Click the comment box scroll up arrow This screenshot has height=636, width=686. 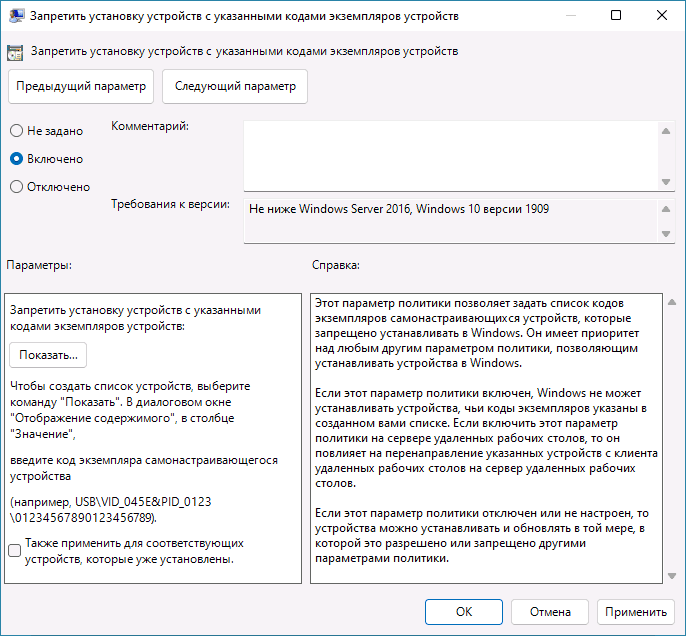tap(666, 131)
